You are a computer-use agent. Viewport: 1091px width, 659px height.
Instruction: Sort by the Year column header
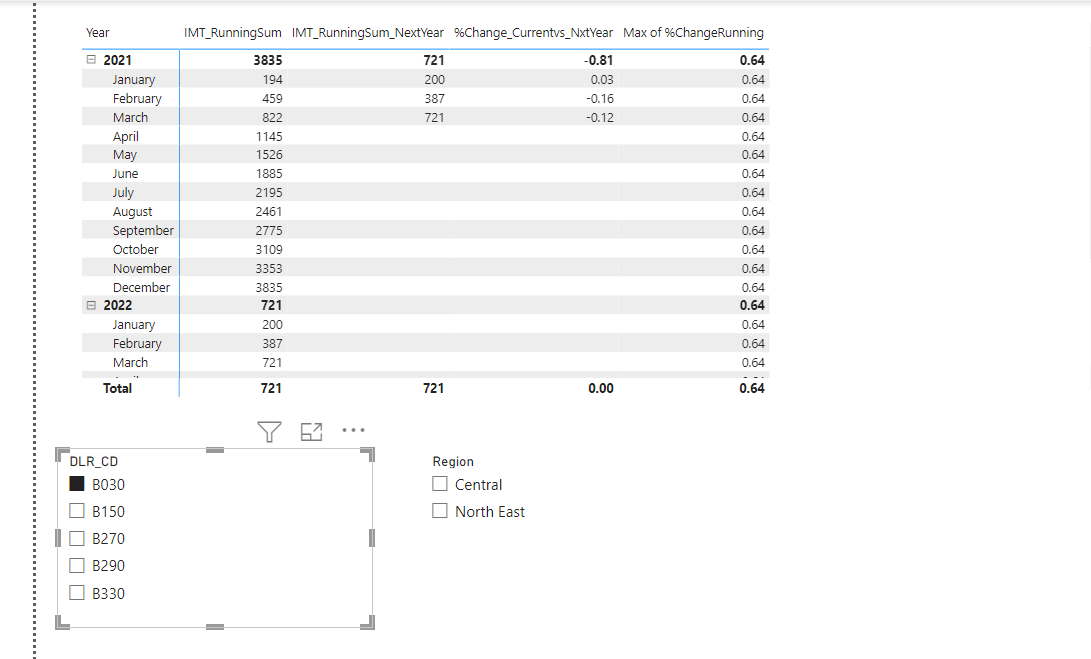97,33
